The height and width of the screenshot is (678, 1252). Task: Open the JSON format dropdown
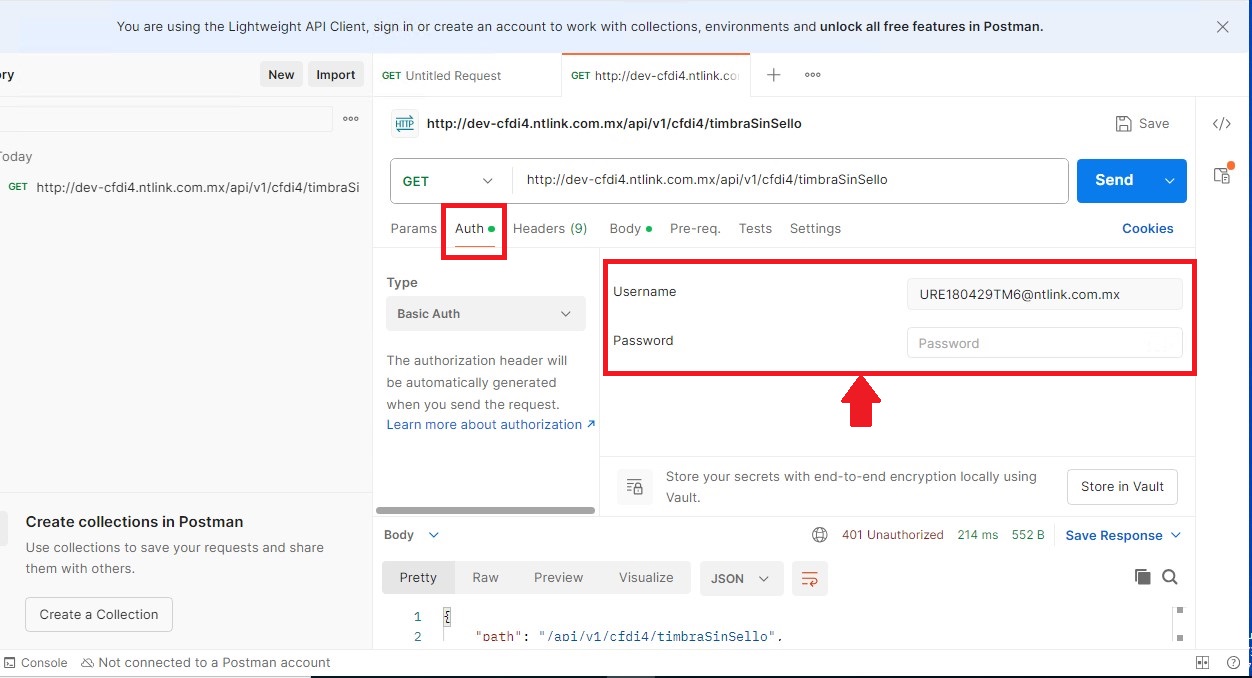click(740, 578)
